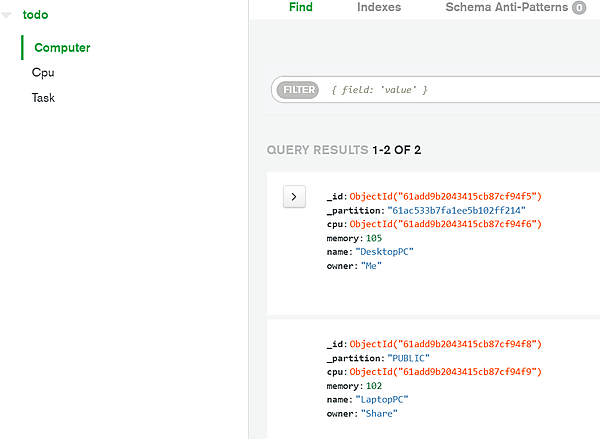Switch to the Indexes tab
The width and height of the screenshot is (600, 439).
pos(379,8)
